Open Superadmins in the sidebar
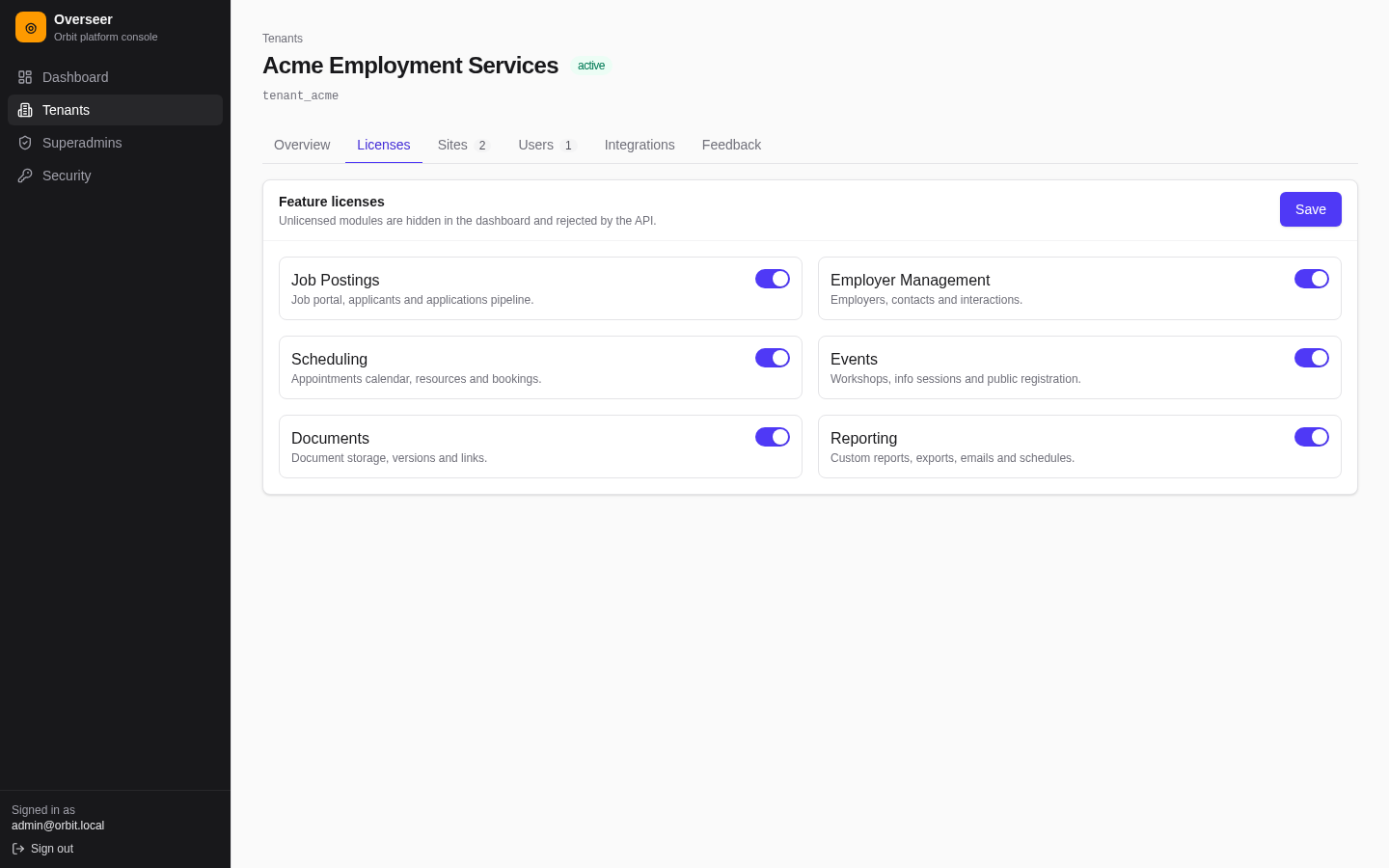This screenshot has width=1389, height=868. pyautogui.click(x=115, y=143)
